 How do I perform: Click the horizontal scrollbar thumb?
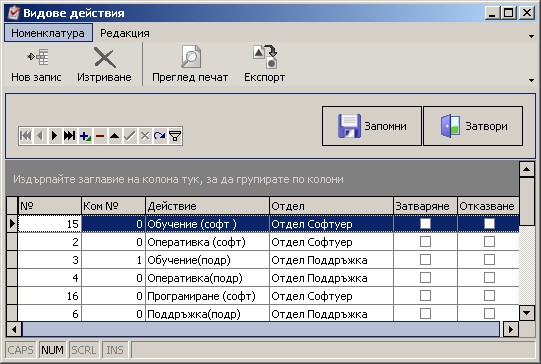(x=261, y=329)
